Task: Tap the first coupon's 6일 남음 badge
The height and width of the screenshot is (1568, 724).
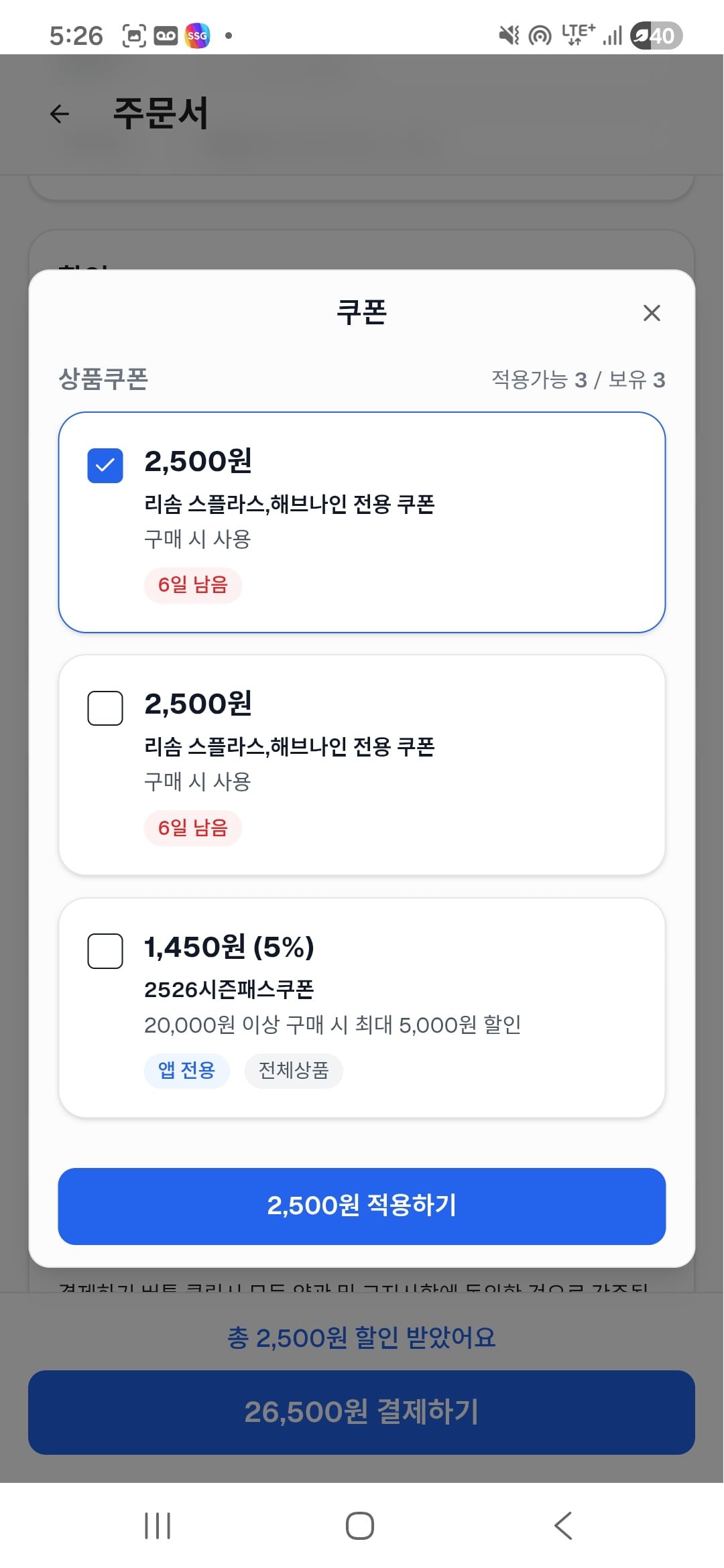Action: 192,585
